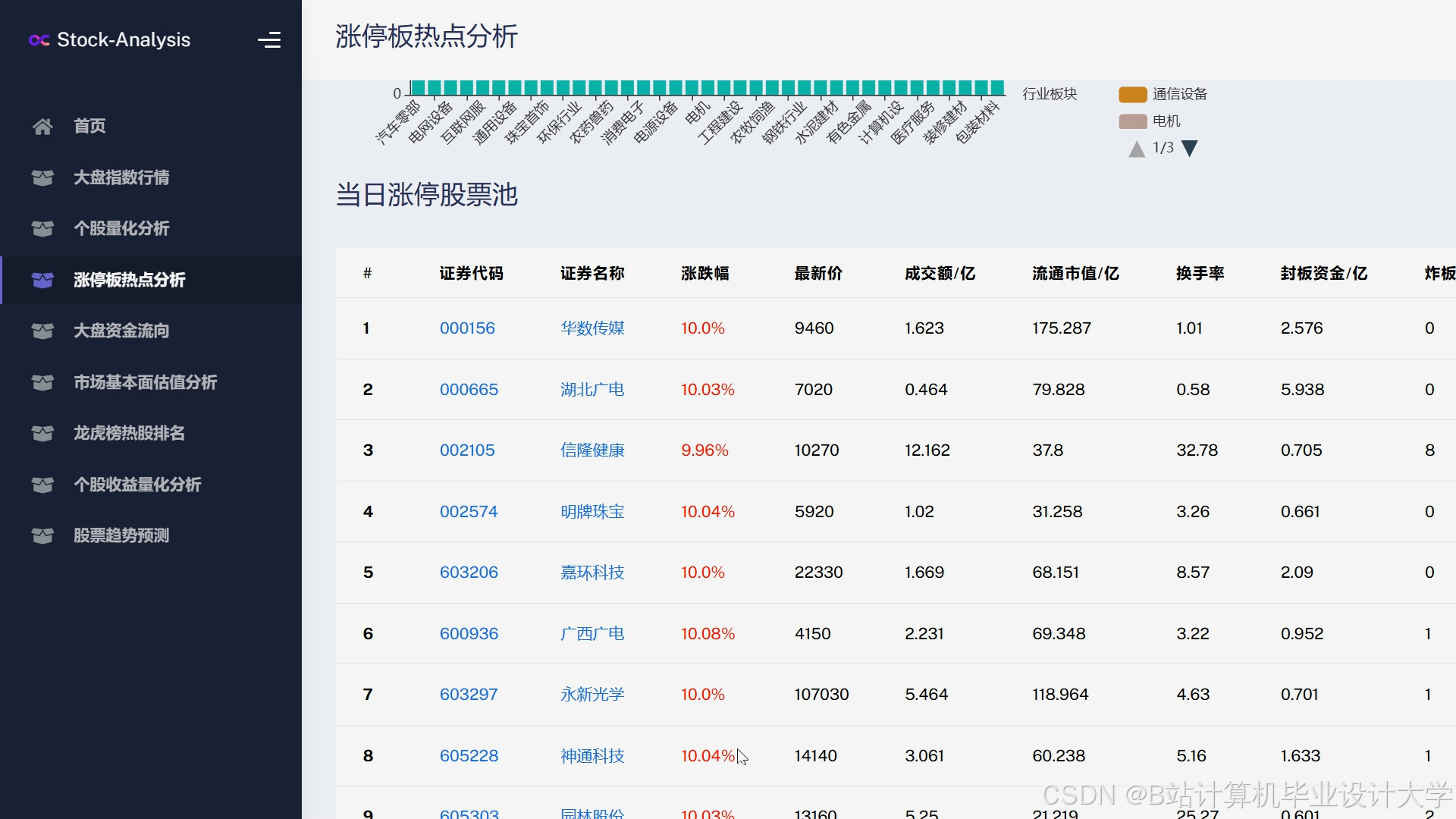This screenshot has width=1456, height=819.
Task: Click the 涨跌幅 table column header
Action: 704,274
